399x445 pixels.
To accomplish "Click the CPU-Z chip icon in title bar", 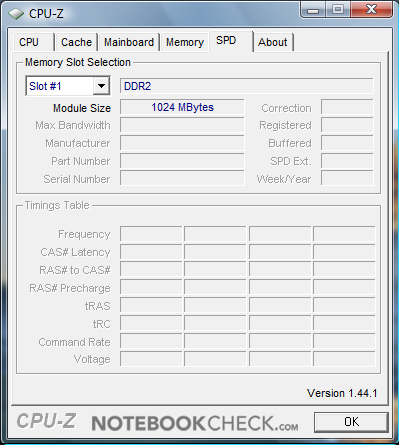I will [x=16, y=14].
